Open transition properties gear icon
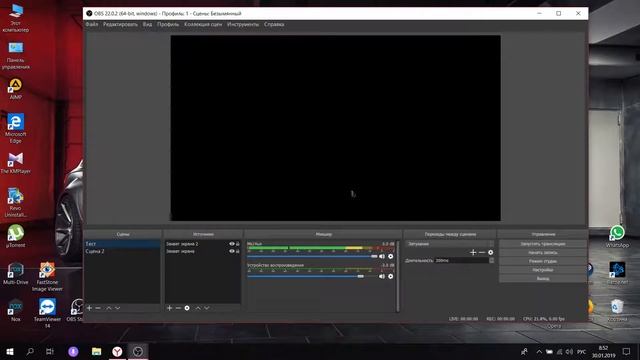The image size is (640, 360). pos(491,252)
